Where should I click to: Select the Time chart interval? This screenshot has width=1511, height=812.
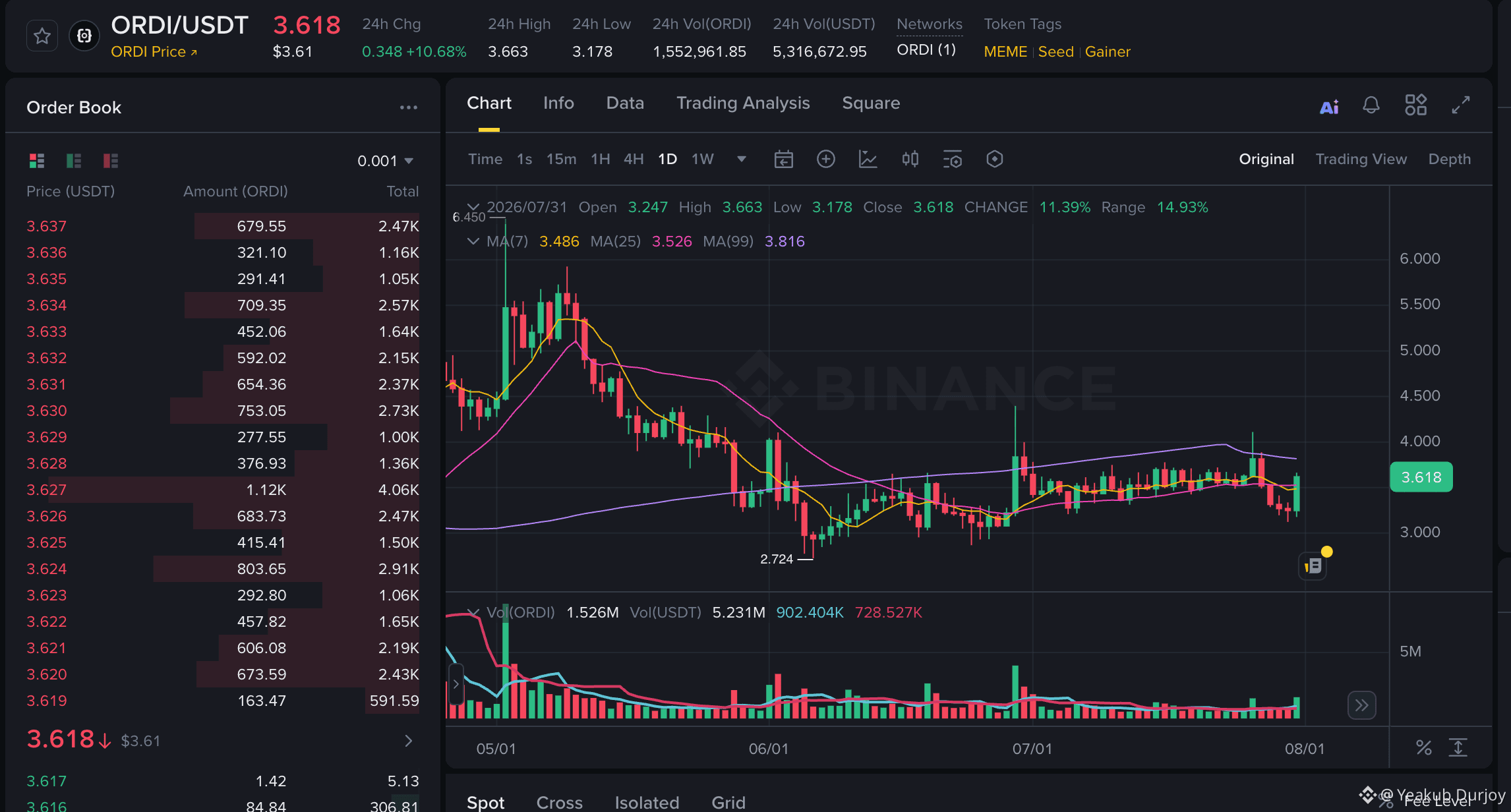tap(485, 159)
